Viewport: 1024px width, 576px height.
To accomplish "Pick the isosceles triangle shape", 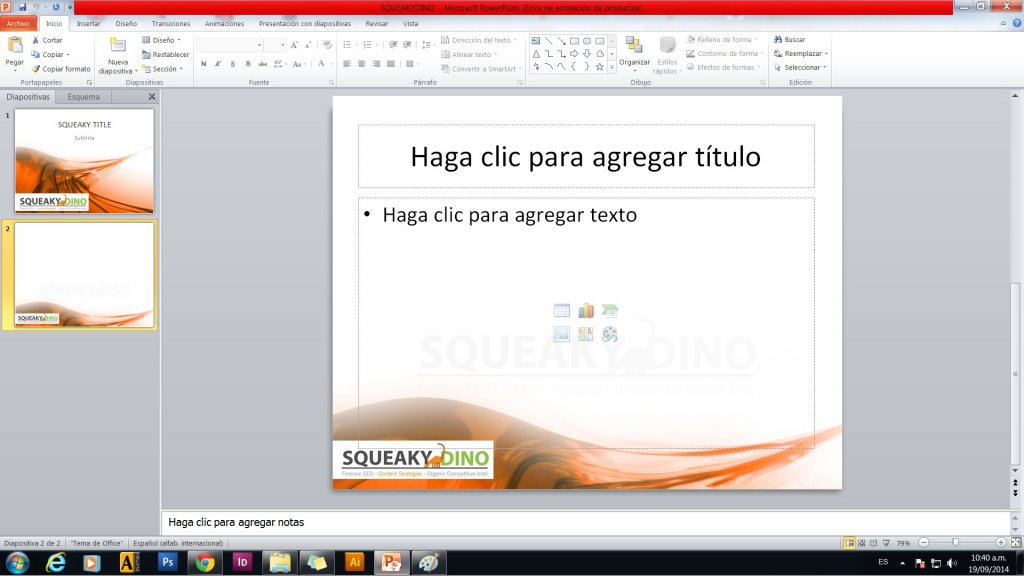I will (x=536, y=54).
